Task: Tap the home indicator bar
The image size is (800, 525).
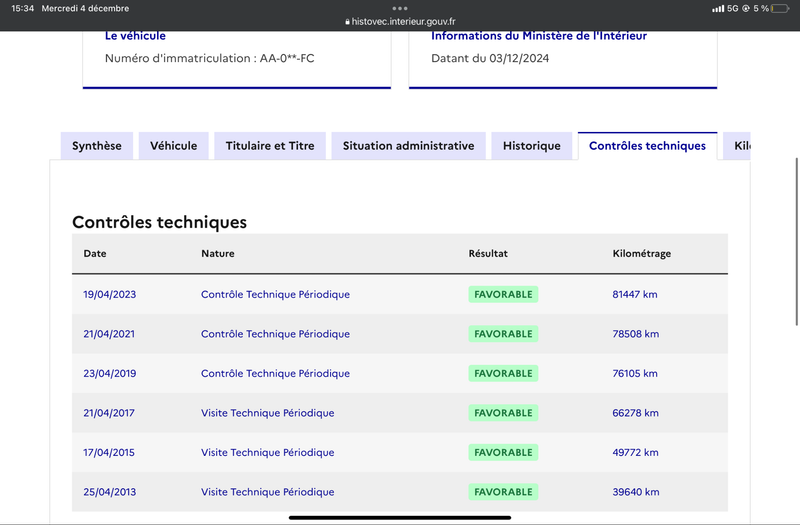Action: (400, 517)
